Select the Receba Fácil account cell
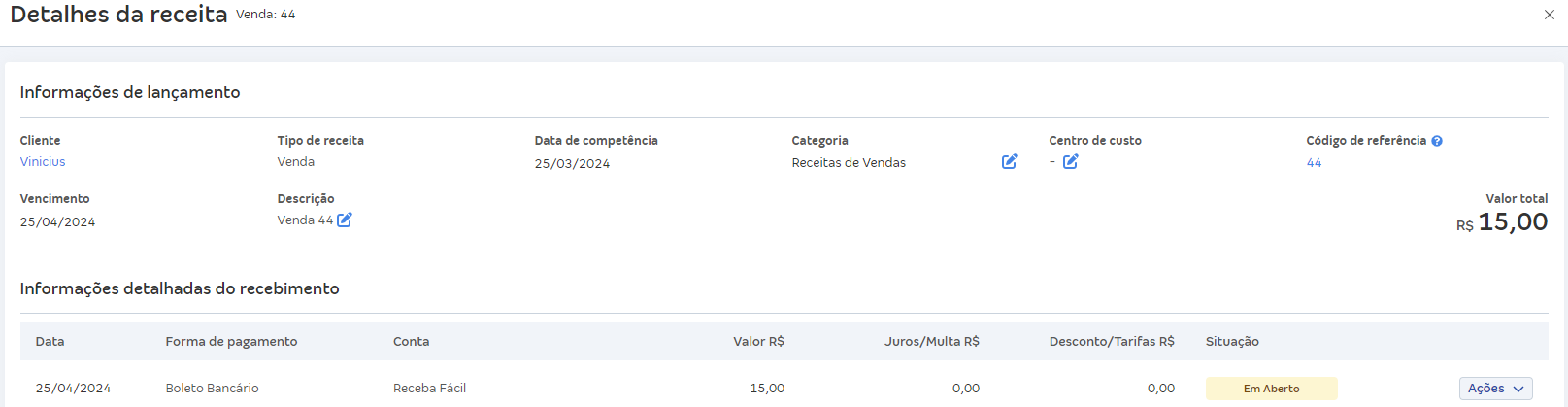 [x=429, y=389]
